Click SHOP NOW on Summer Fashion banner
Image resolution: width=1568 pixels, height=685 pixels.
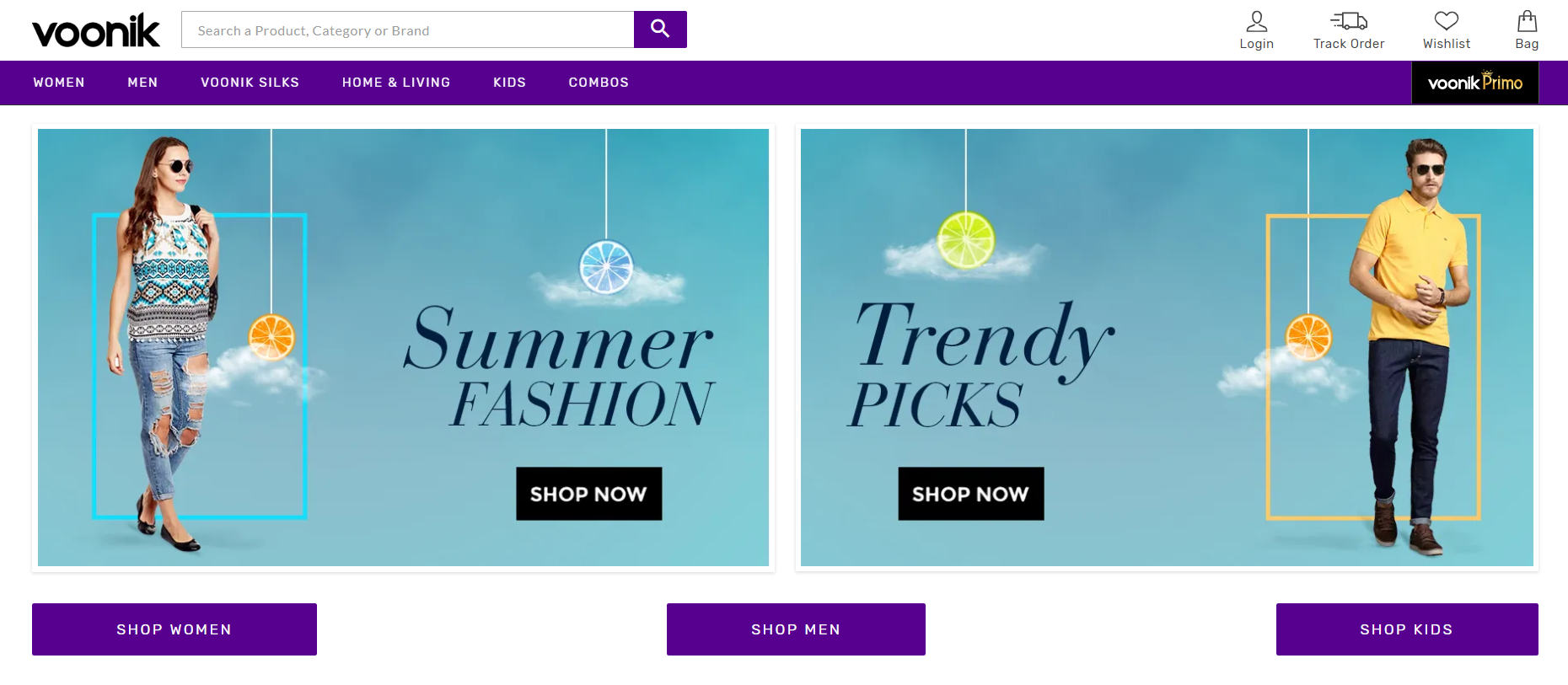pyautogui.click(x=588, y=494)
